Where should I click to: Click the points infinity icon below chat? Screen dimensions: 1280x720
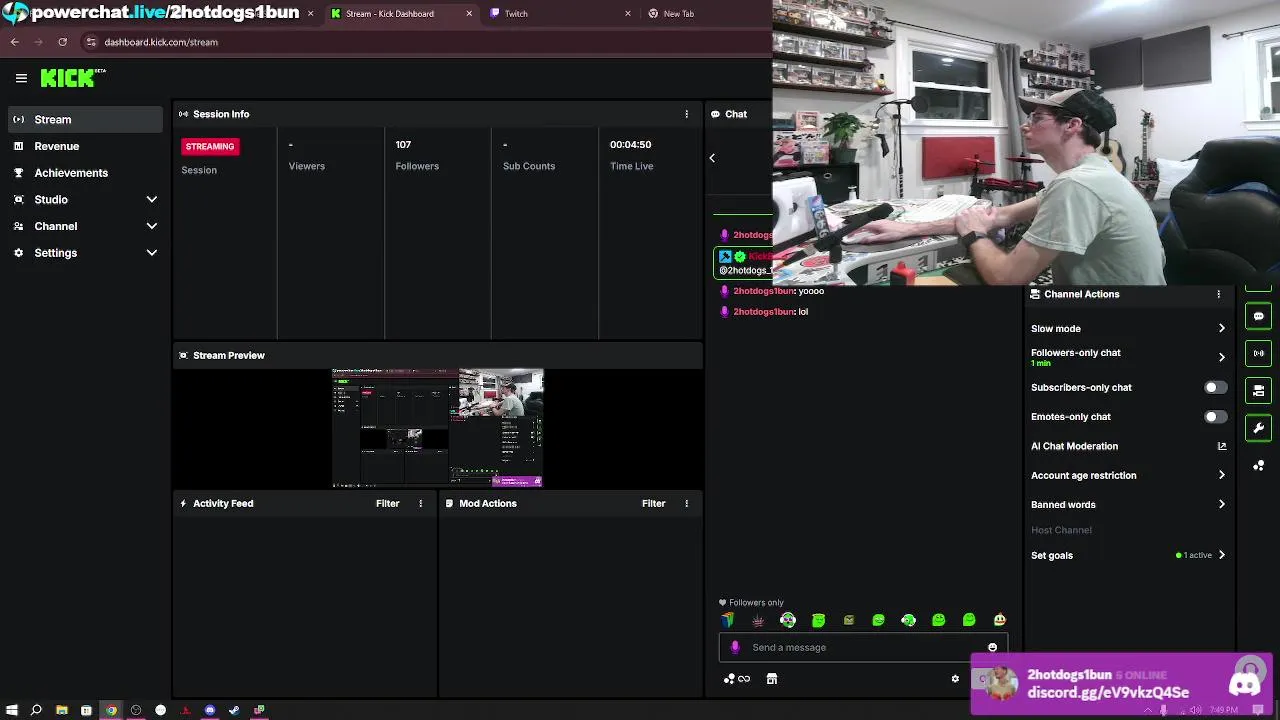pyautogui.click(x=737, y=679)
